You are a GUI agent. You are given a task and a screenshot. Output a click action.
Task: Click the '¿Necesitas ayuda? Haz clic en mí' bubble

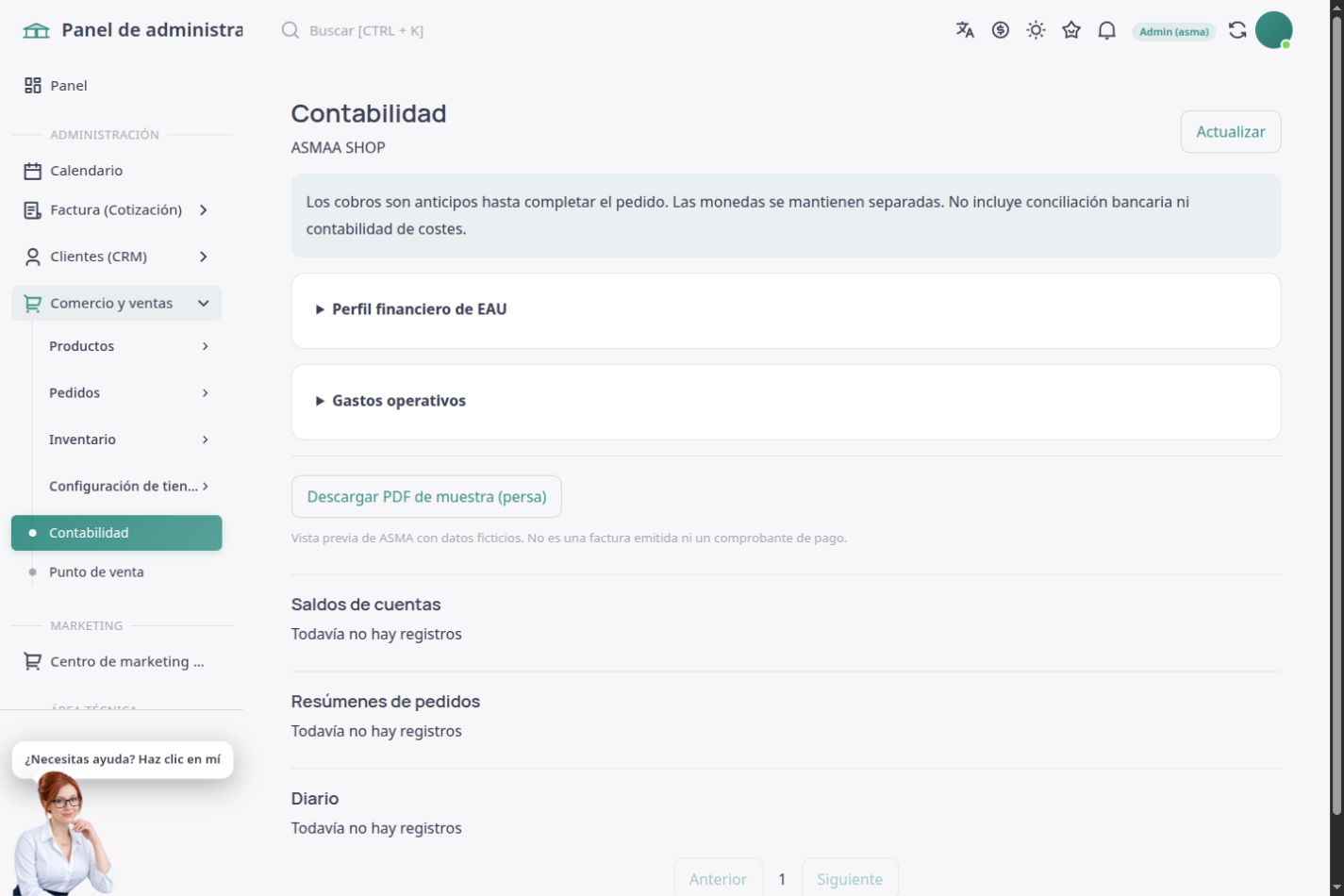tap(123, 759)
